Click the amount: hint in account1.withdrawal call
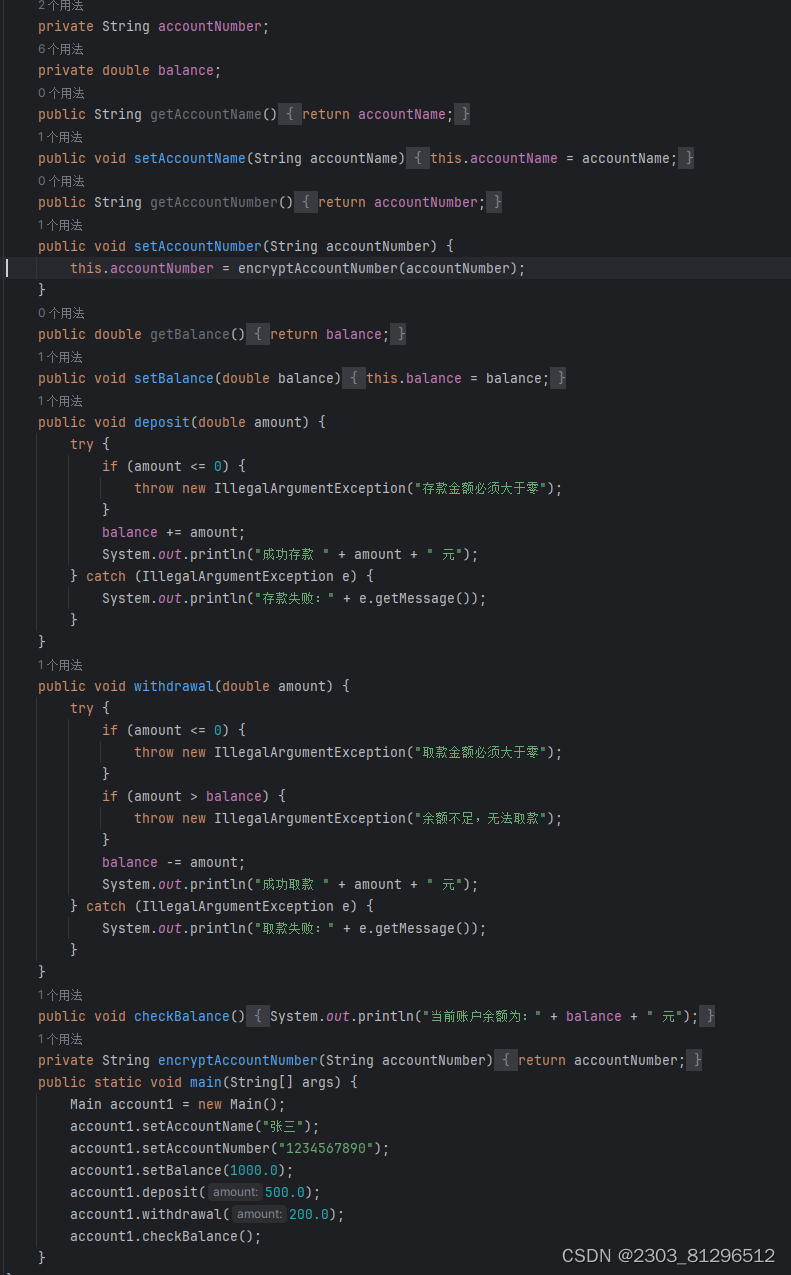 (x=259, y=1214)
